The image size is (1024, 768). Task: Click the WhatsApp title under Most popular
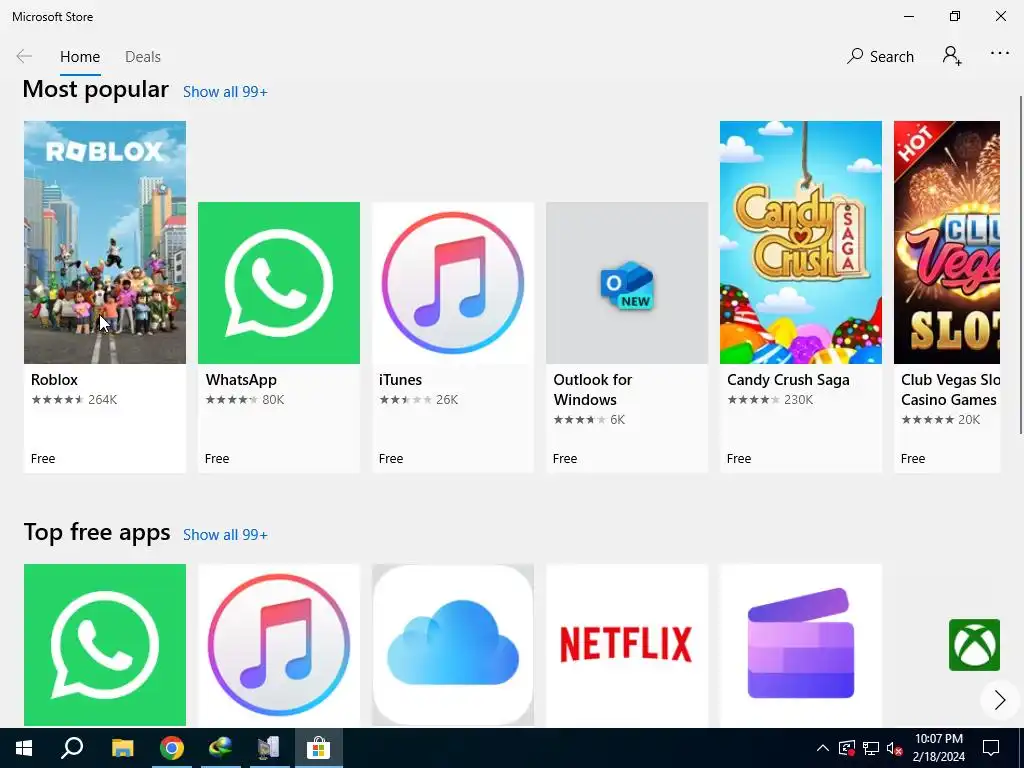click(241, 380)
